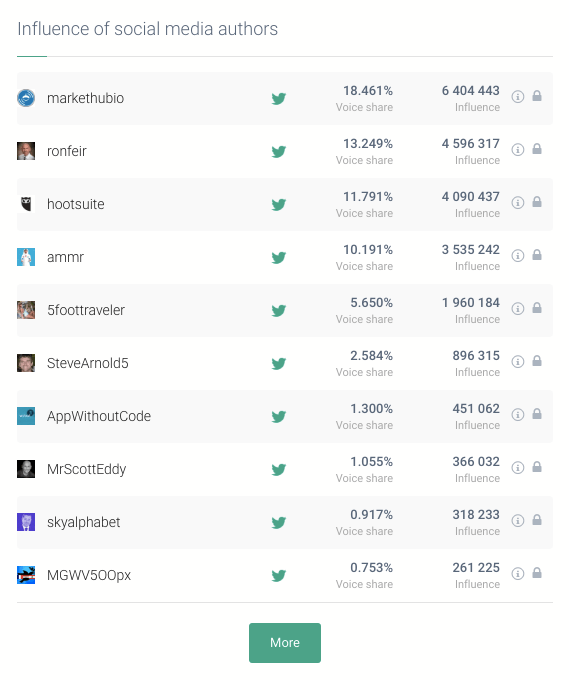Click the info icon on ammr row
This screenshot has height=680, width=569.
(517, 255)
